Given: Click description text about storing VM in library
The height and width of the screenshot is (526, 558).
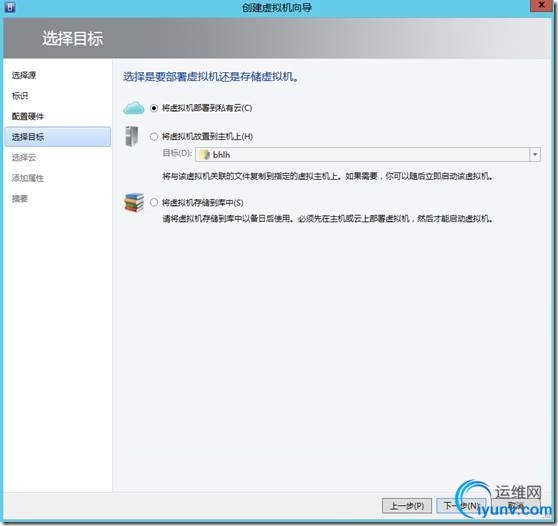Looking at the screenshot, I should point(328,219).
